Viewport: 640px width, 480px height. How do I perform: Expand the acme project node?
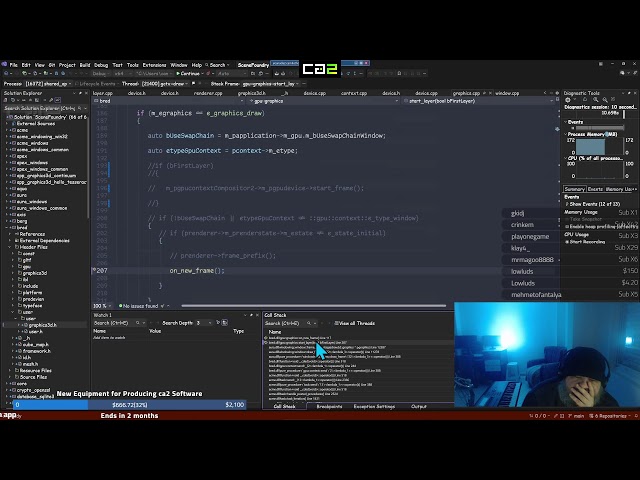[x=7, y=130]
